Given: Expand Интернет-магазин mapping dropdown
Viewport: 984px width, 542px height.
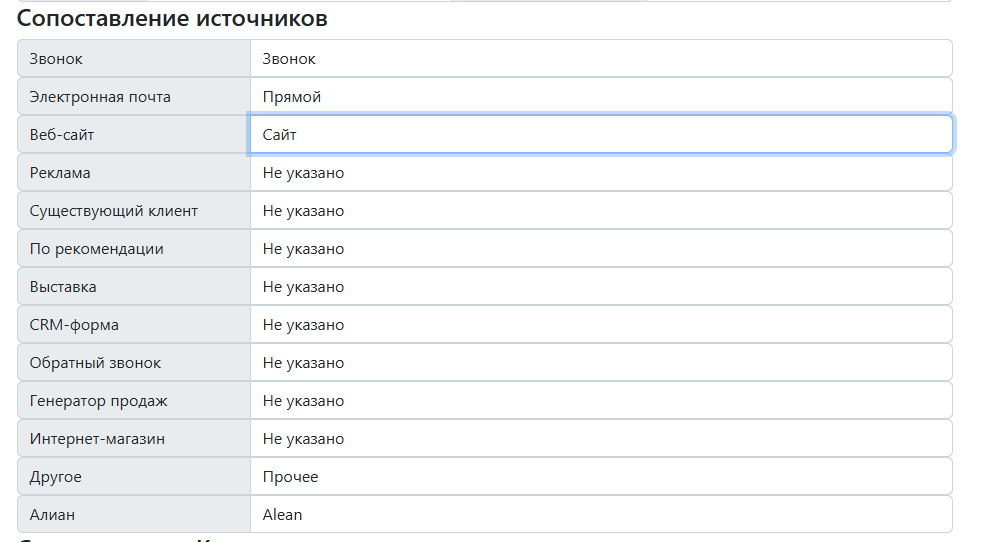Looking at the screenshot, I should 601,438.
